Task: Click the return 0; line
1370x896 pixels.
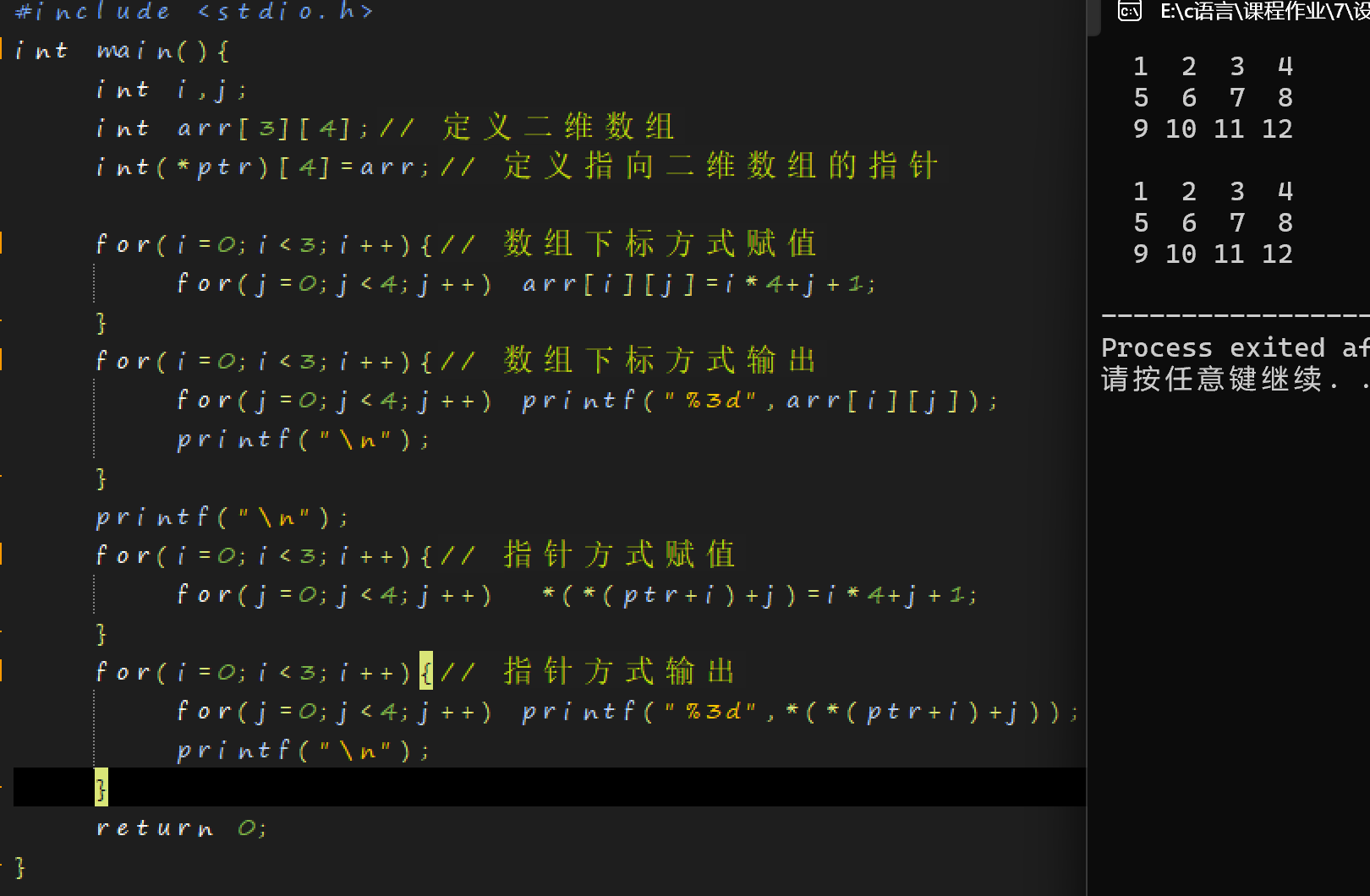Action: tap(182, 828)
